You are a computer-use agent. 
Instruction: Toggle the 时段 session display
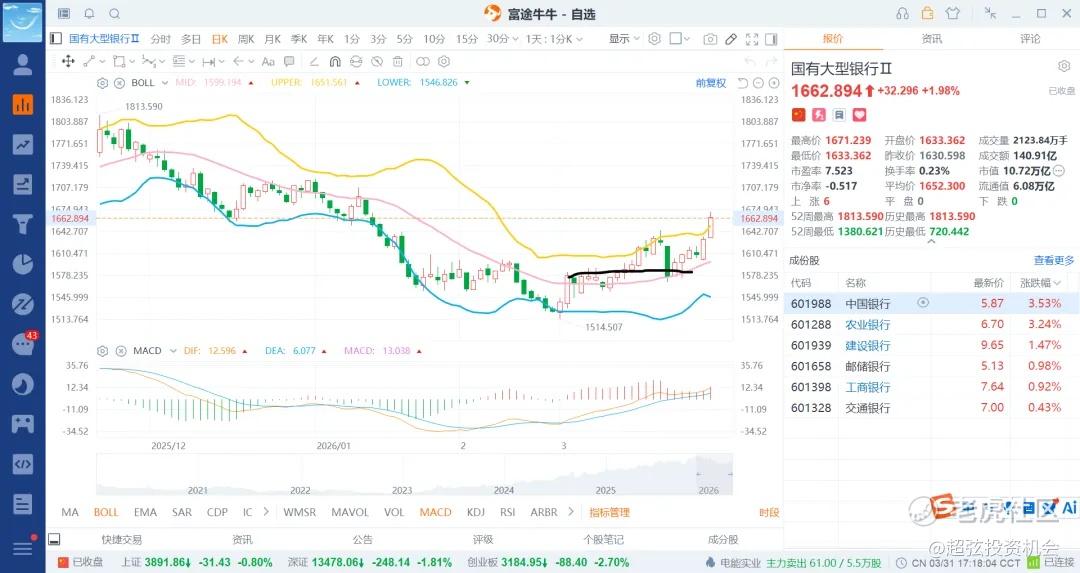[769, 512]
